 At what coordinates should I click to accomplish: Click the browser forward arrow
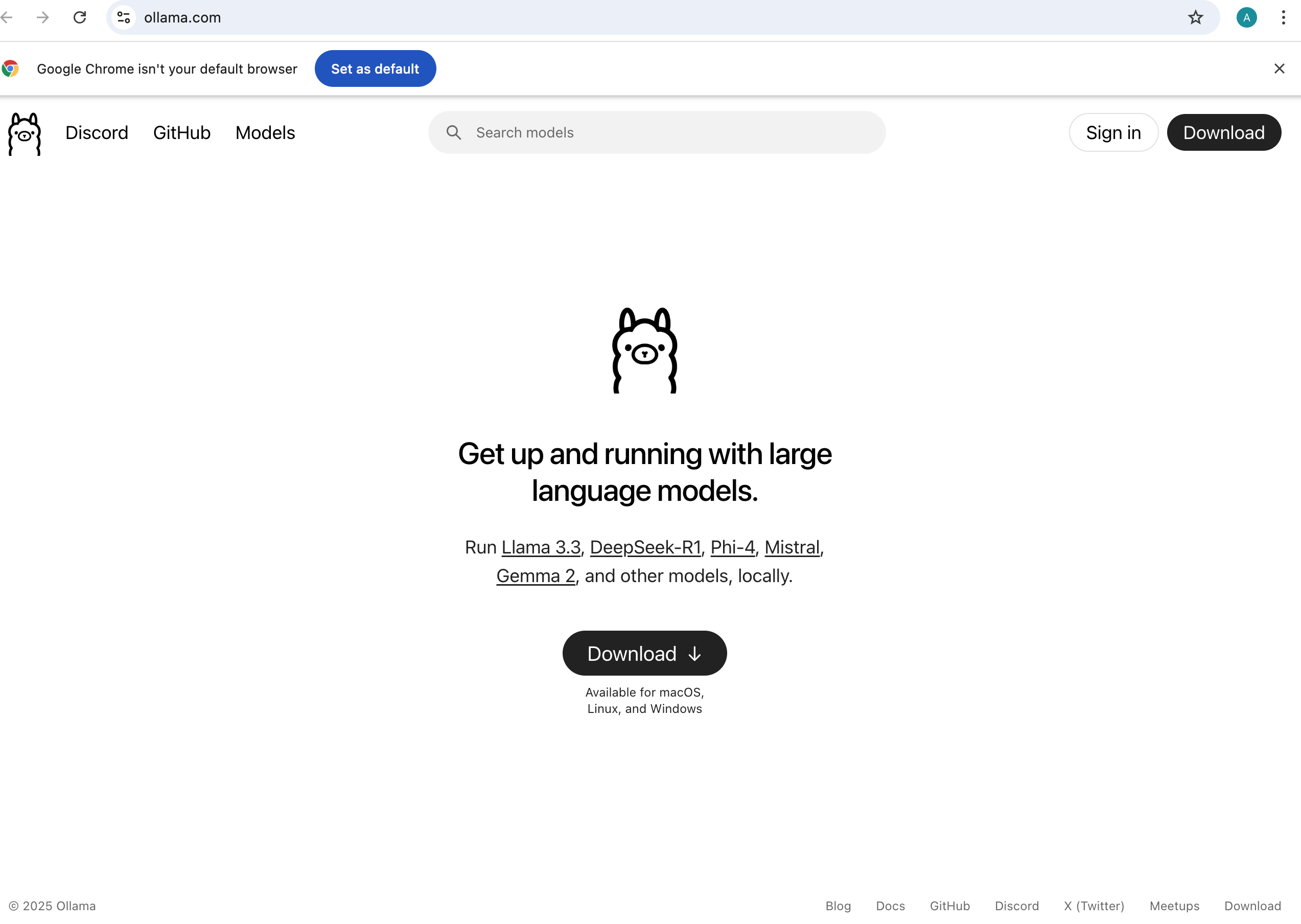tap(42, 18)
